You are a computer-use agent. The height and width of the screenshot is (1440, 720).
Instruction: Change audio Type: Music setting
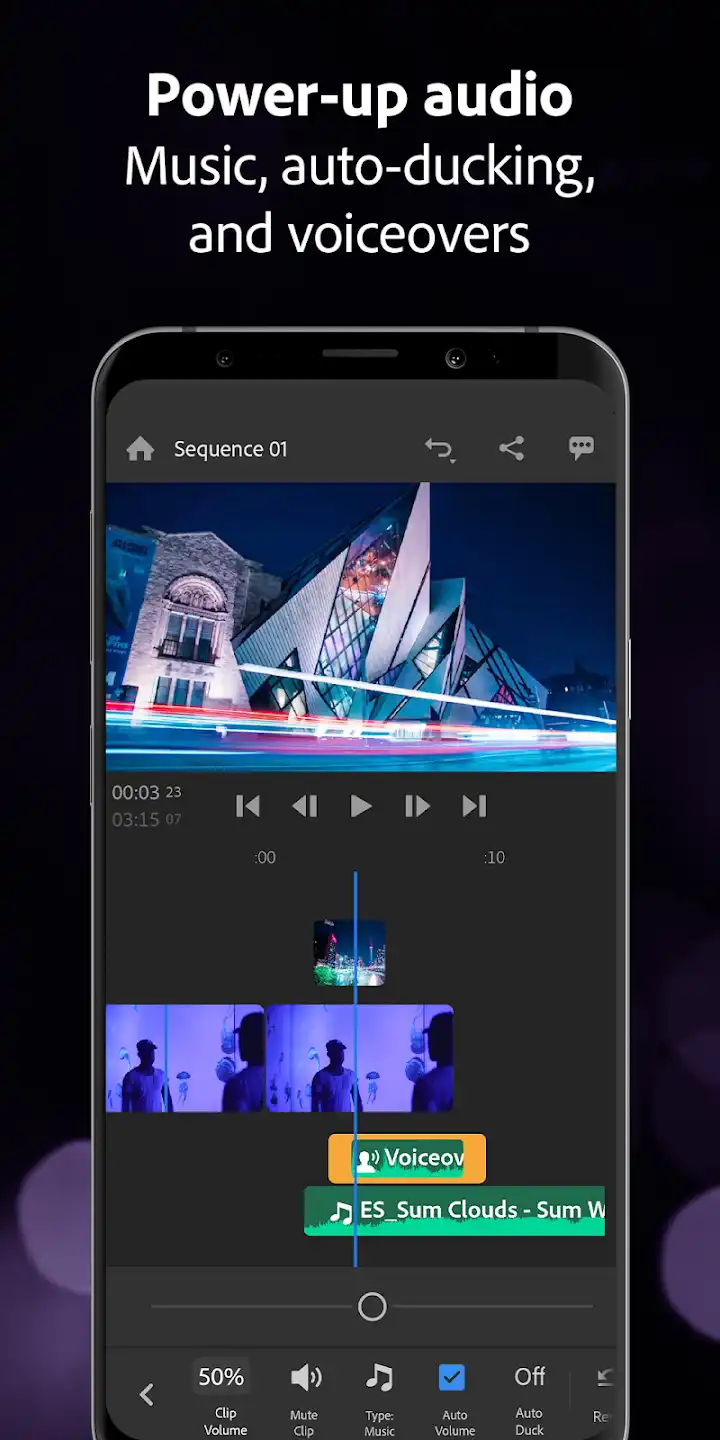pos(379,1396)
